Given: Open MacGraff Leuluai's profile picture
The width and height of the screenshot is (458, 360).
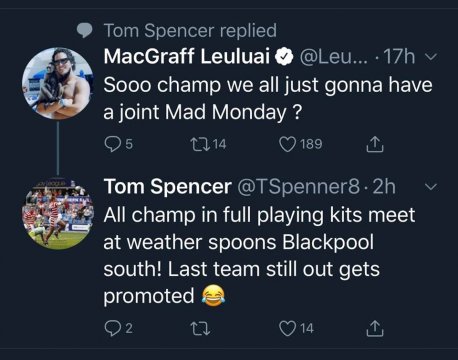Looking at the screenshot, I should tap(57, 83).
